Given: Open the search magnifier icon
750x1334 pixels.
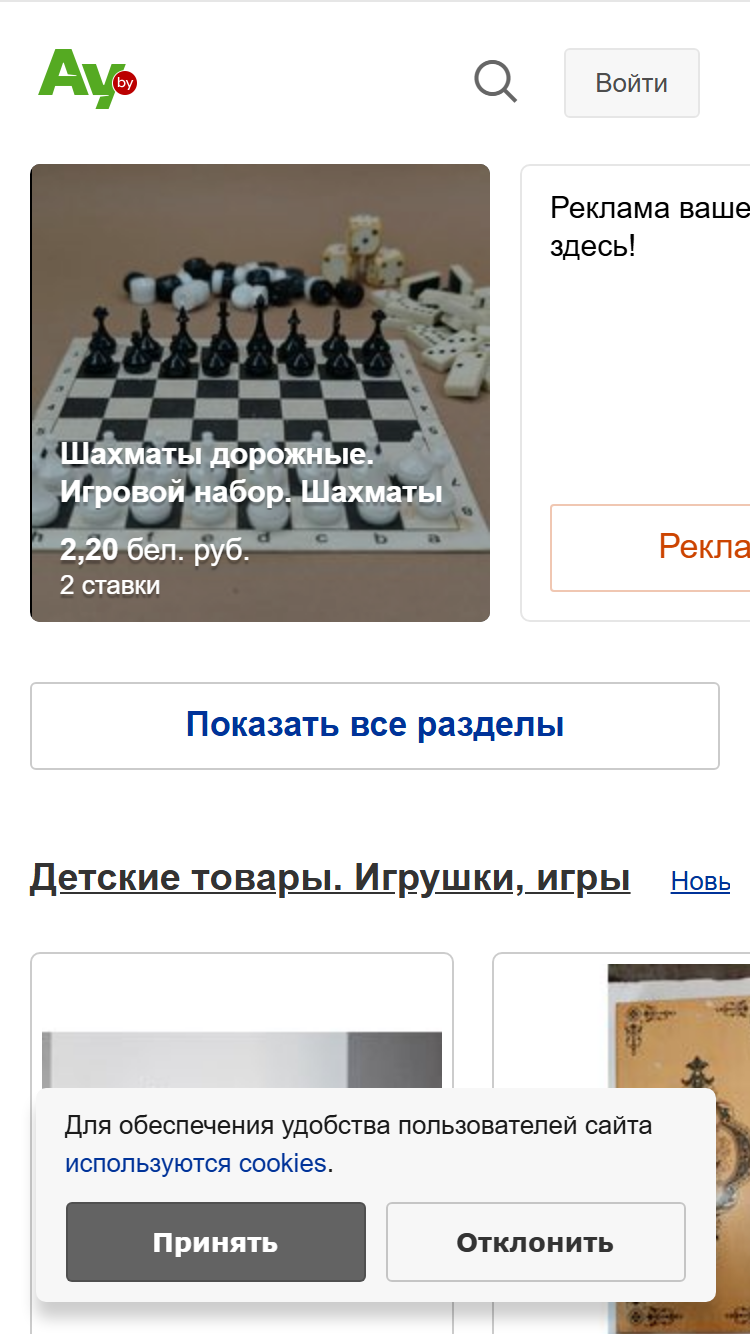Looking at the screenshot, I should [495, 82].
